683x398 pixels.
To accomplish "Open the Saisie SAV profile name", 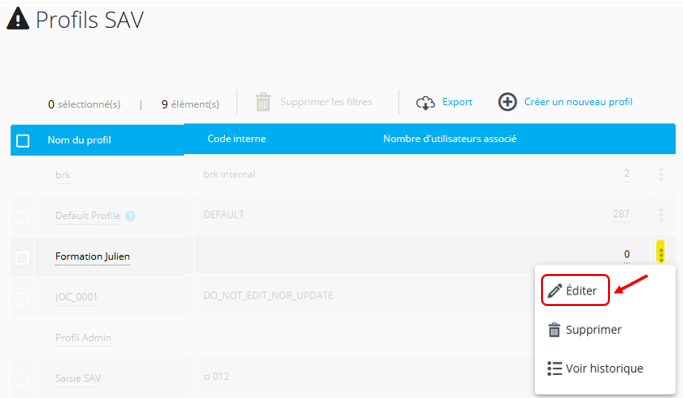I will [78, 378].
